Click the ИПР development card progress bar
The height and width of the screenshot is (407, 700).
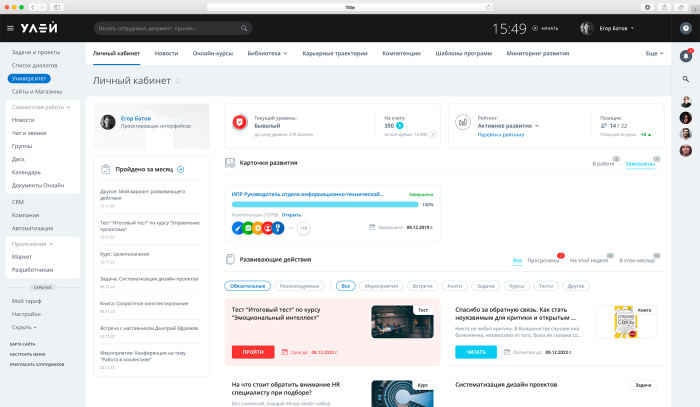click(x=324, y=204)
